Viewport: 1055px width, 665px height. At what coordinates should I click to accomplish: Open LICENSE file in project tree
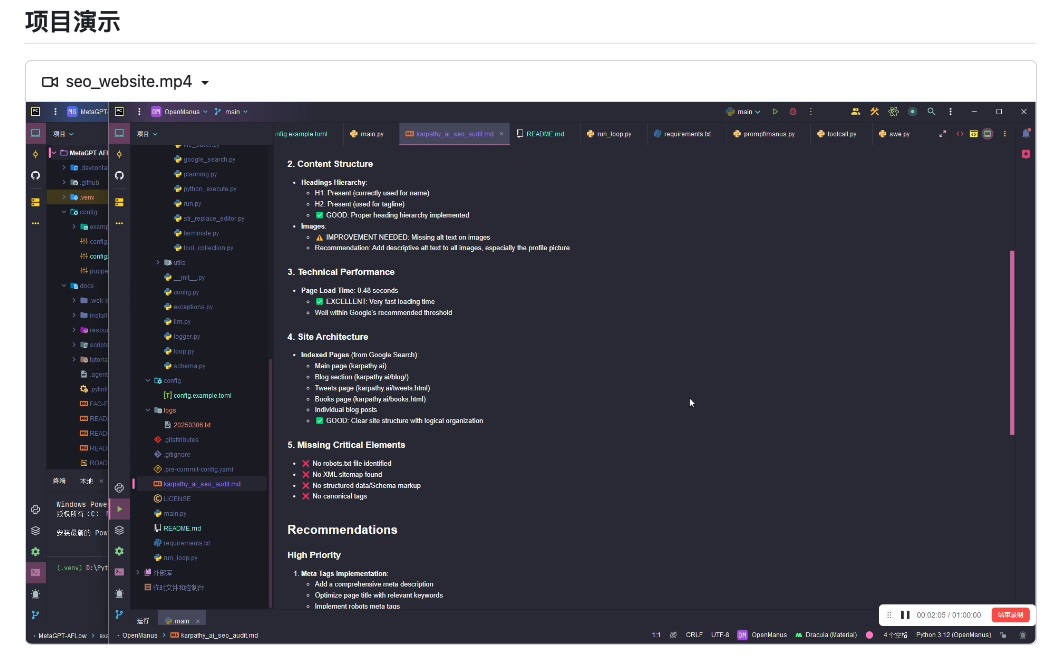pyautogui.click(x=176, y=498)
